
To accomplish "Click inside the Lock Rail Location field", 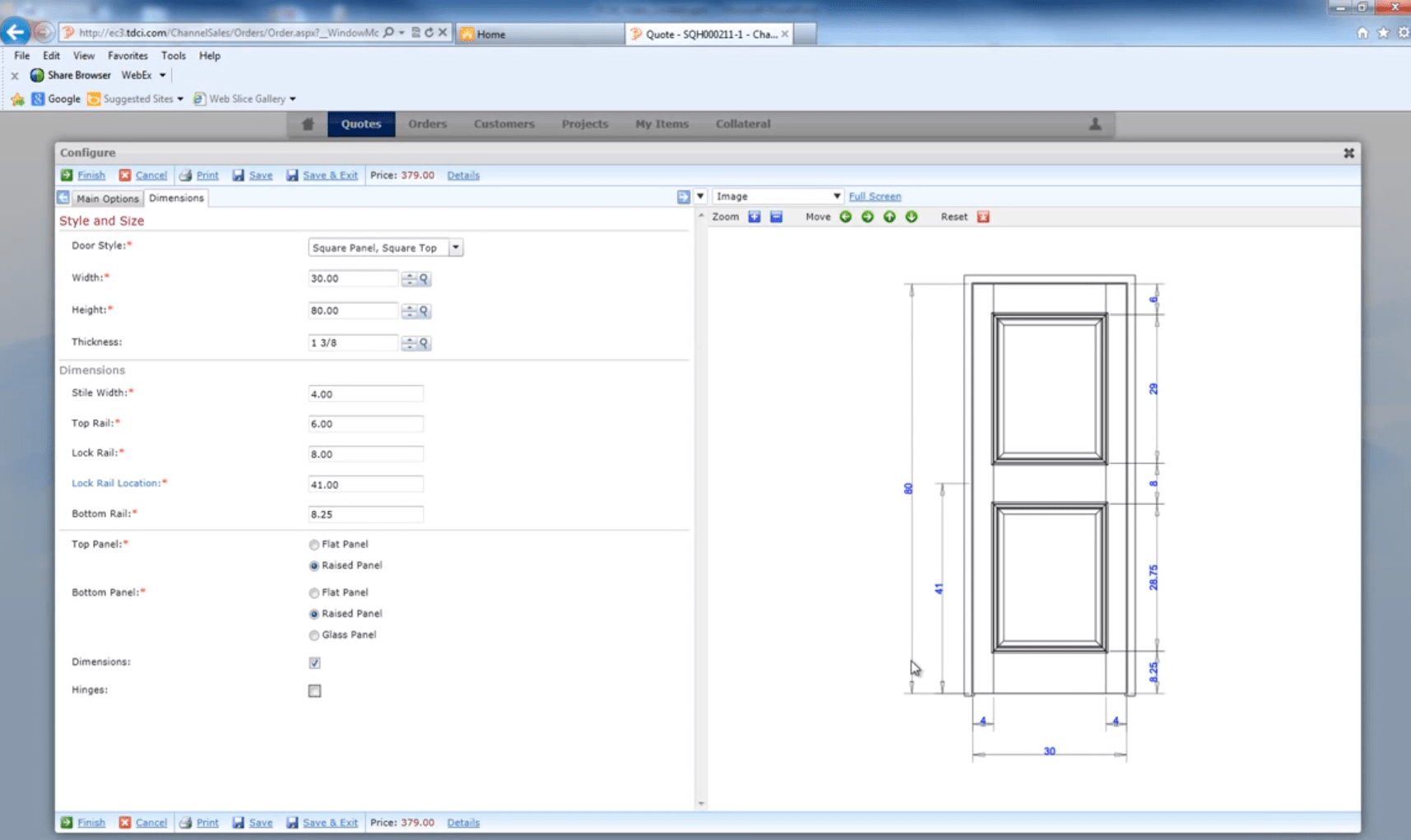I will point(365,484).
